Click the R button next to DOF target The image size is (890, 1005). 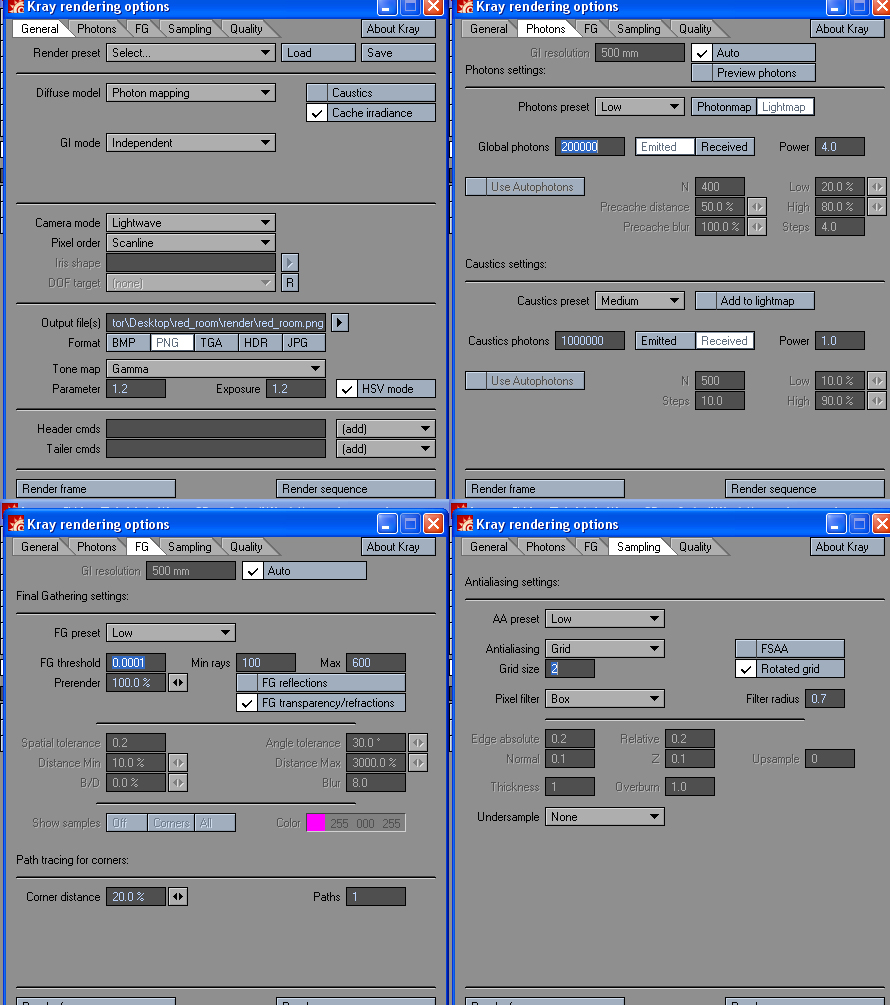coord(289,283)
